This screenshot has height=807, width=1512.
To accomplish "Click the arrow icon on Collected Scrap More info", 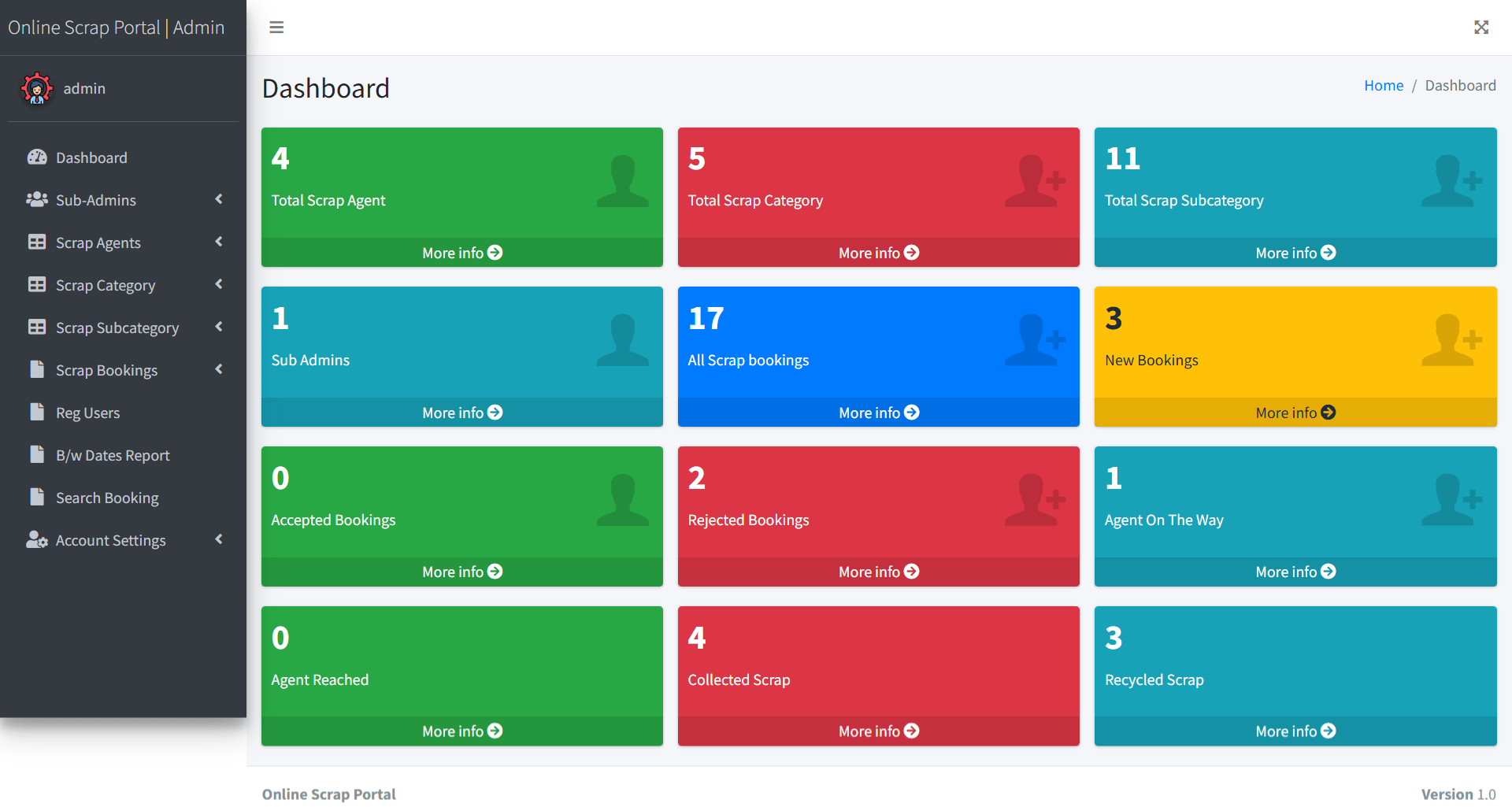I will pyautogui.click(x=912, y=731).
